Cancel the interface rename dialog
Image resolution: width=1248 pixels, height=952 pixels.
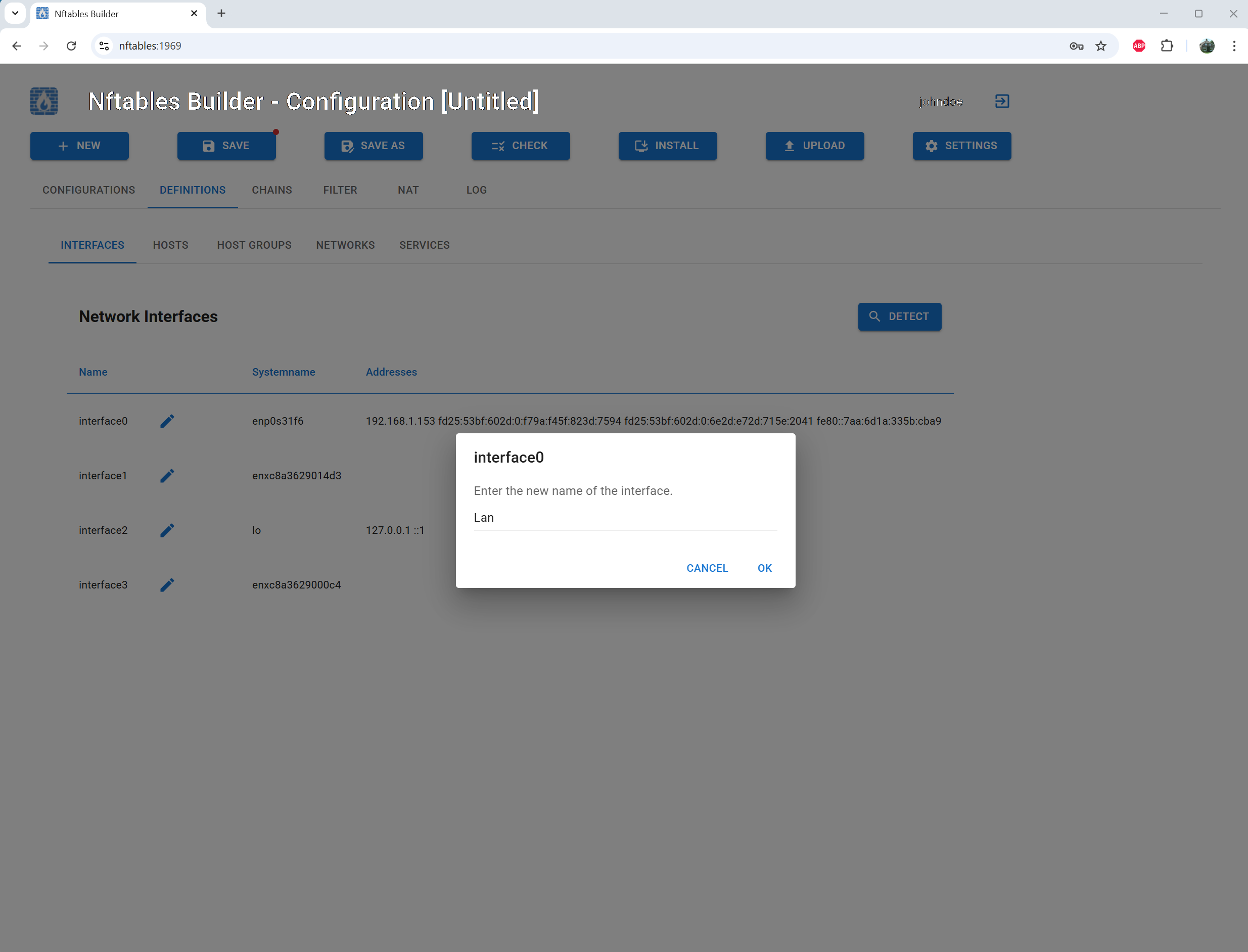tap(707, 567)
